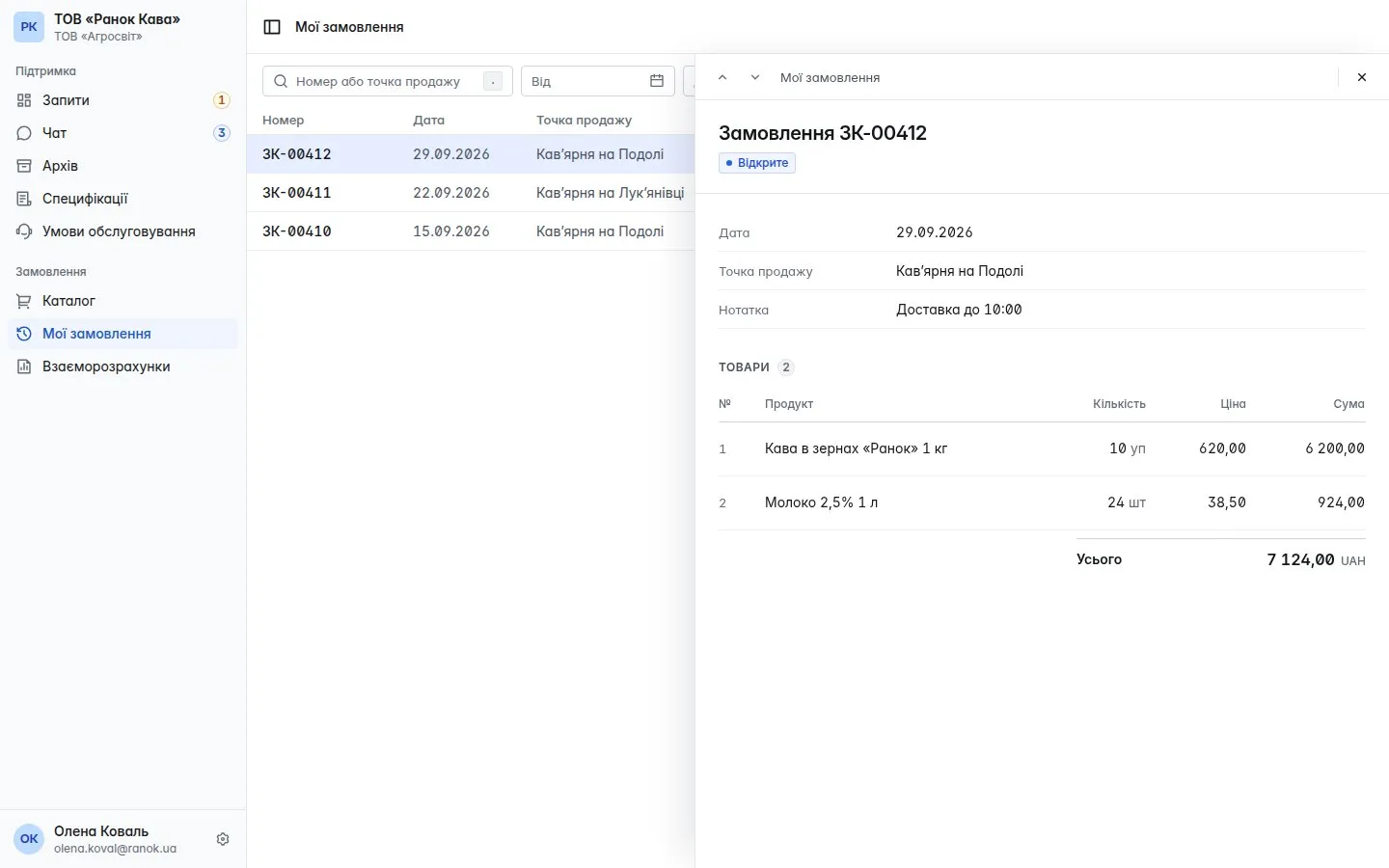
Task: Open Специфікації section
Action: tap(123, 199)
